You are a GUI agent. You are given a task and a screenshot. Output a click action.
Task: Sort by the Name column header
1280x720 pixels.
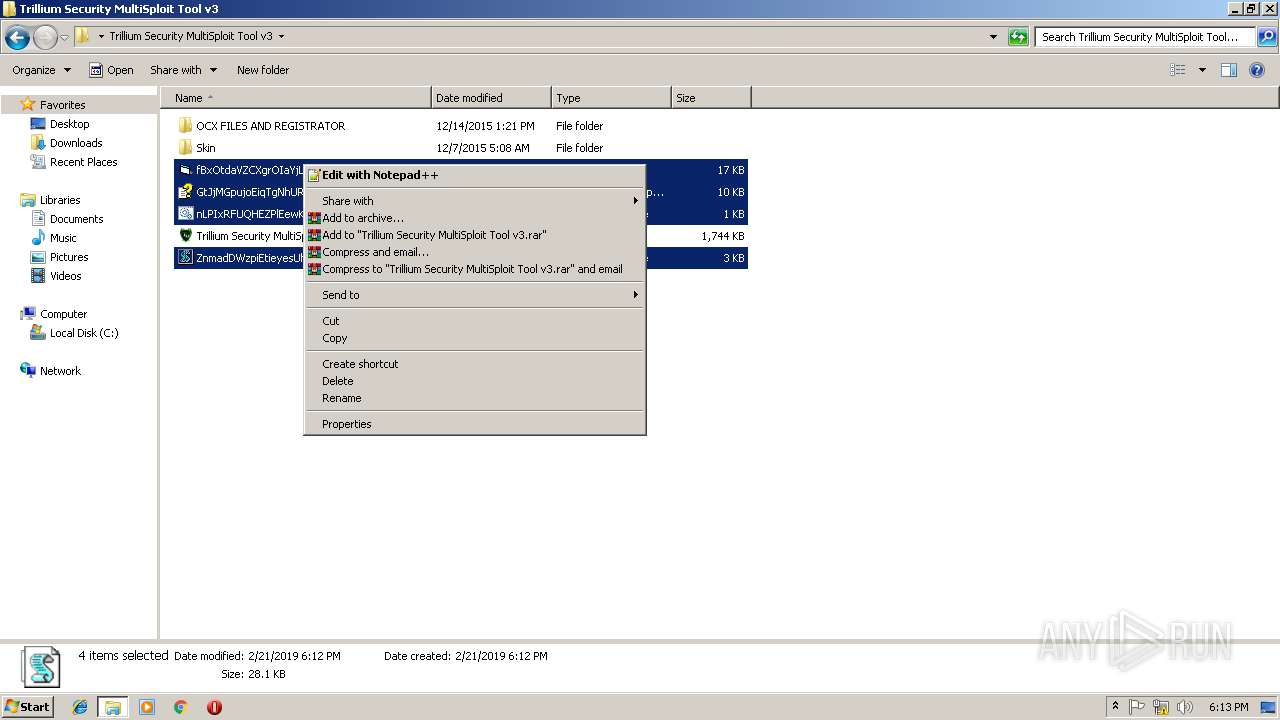(x=296, y=98)
